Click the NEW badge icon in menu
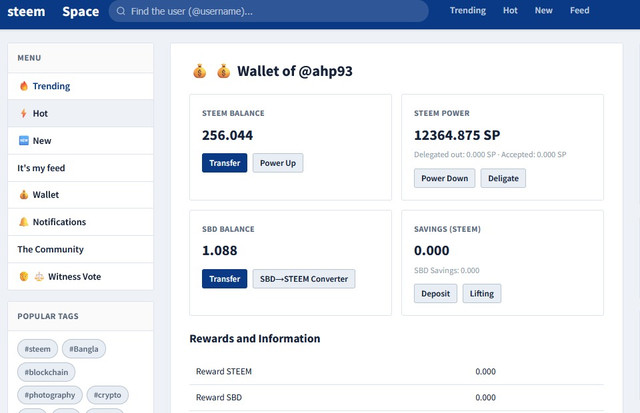Screen dimensions: 640x413 [x=24, y=140]
